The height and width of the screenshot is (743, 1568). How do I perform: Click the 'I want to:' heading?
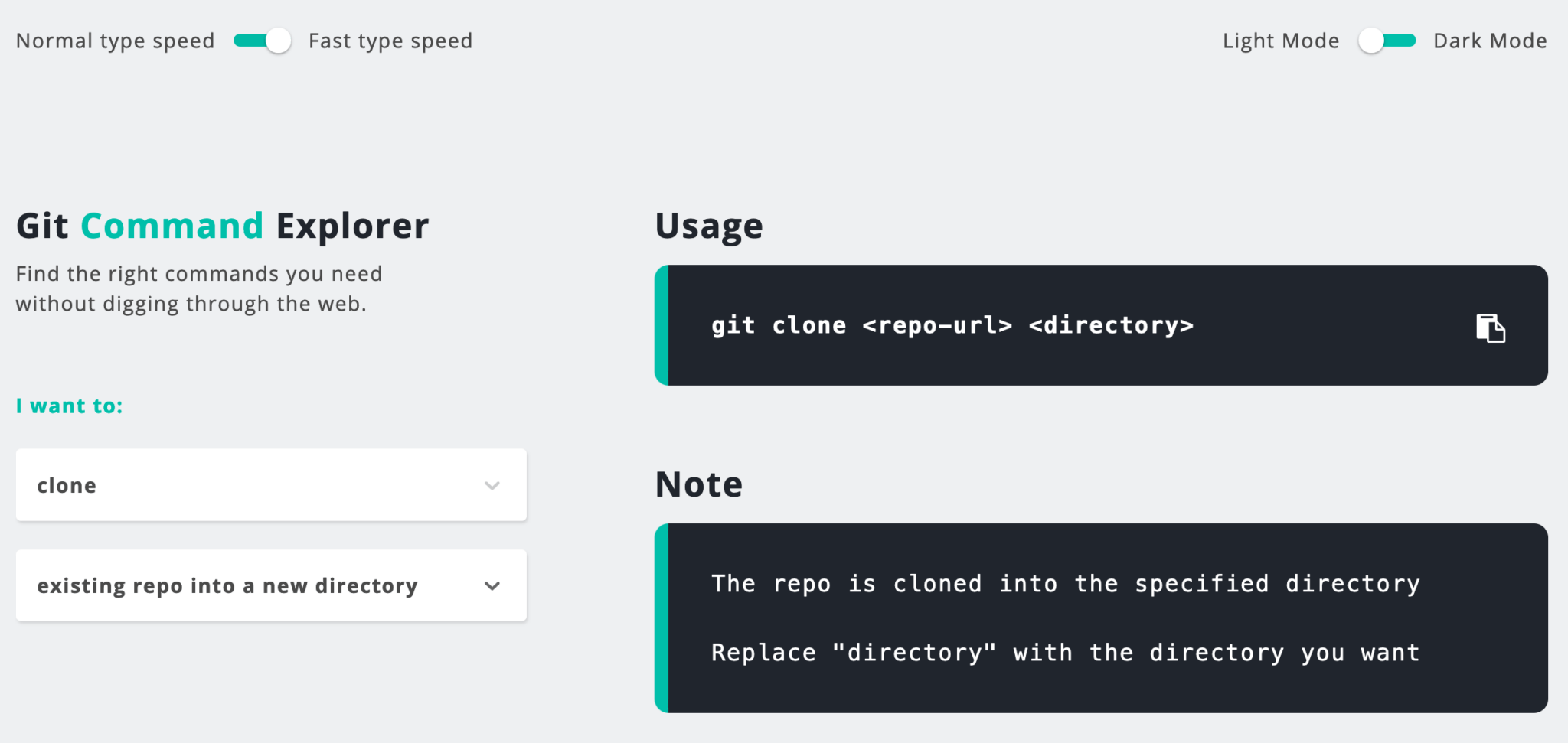(69, 406)
